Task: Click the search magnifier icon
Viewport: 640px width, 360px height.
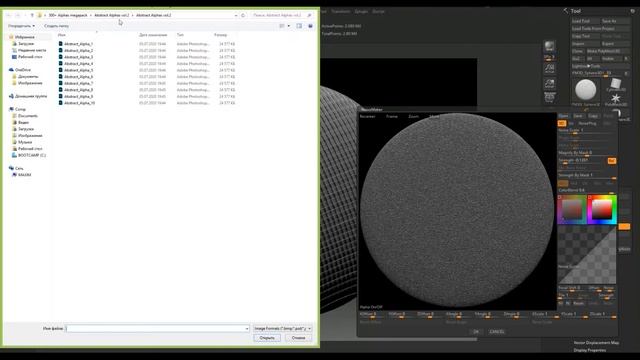Action: pos(309,15)
